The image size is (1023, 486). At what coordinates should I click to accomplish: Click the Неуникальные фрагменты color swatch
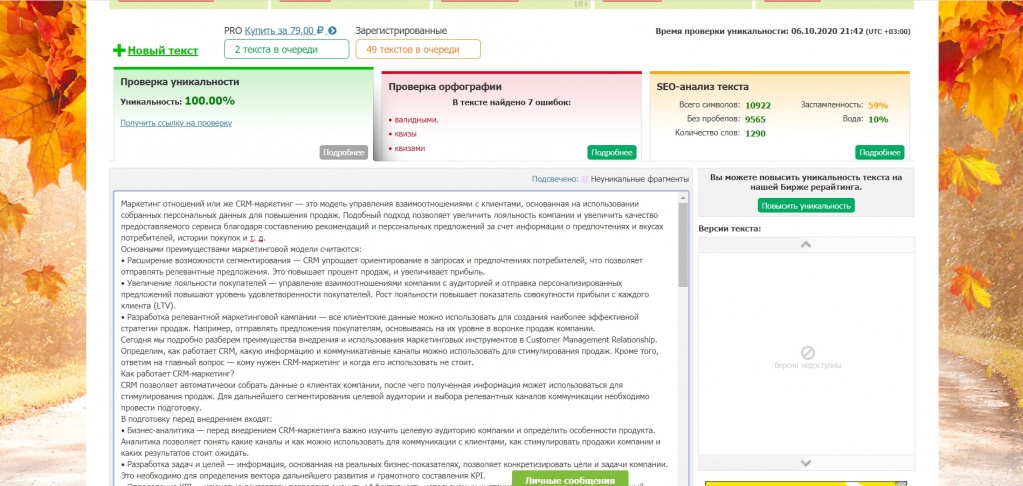tap(585, 179)
